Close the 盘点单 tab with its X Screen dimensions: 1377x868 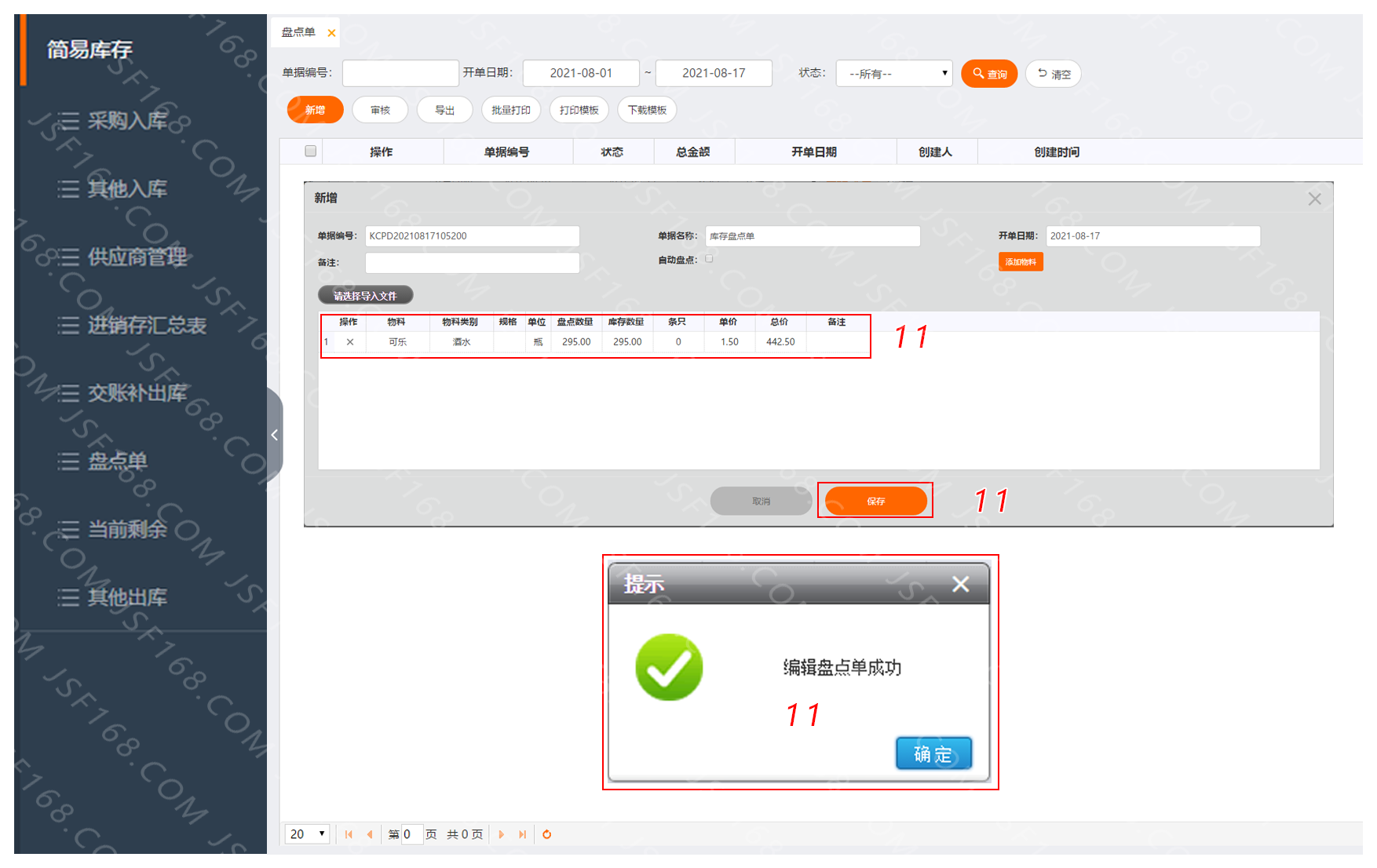coord(331,33)
